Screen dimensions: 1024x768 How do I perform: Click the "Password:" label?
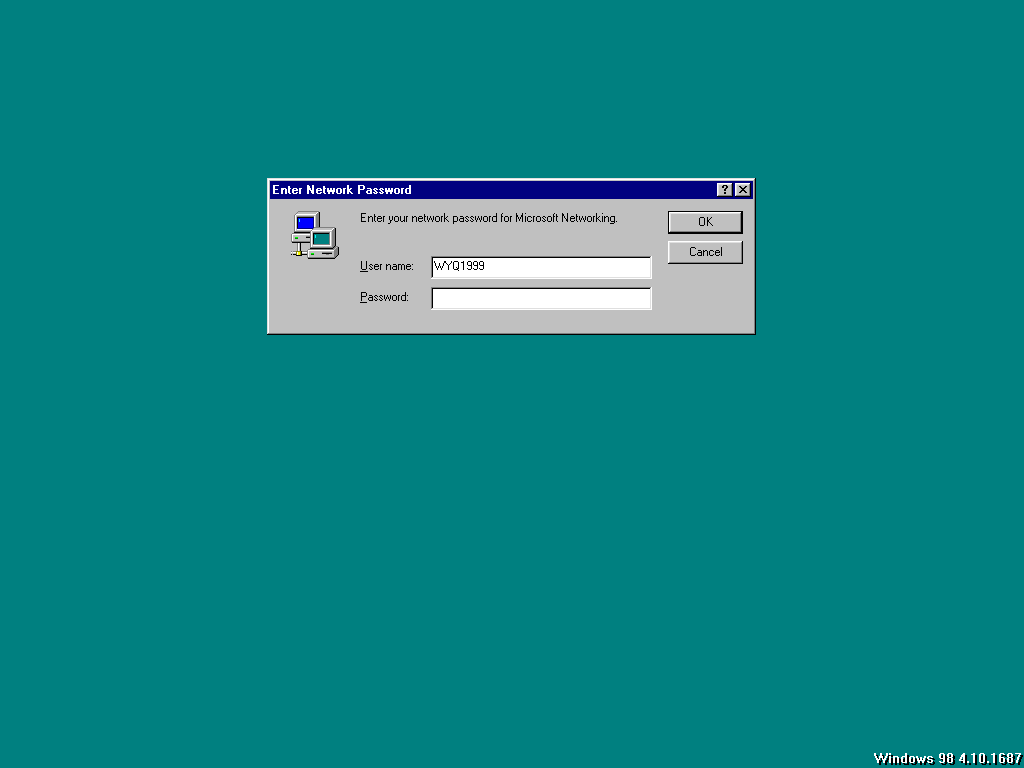coord(384,297)
